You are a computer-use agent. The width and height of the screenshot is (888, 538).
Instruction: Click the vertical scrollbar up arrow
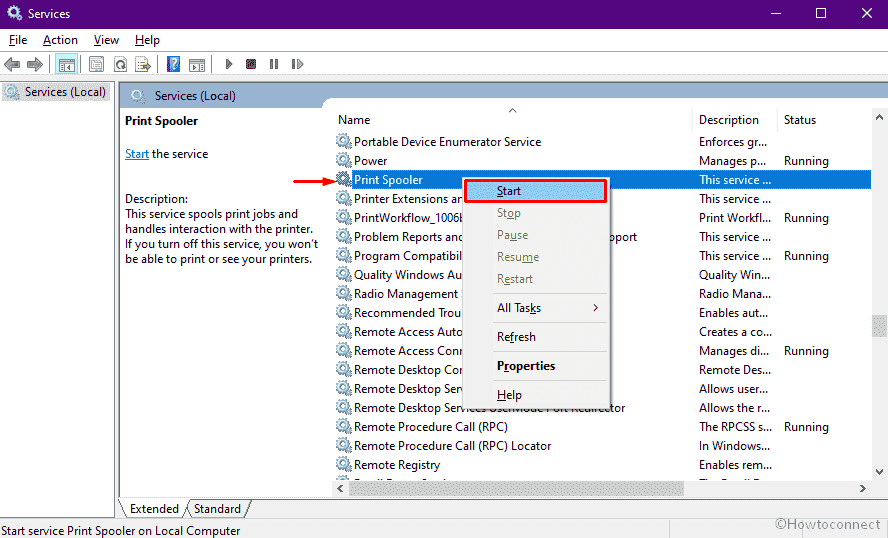point(879,117)
